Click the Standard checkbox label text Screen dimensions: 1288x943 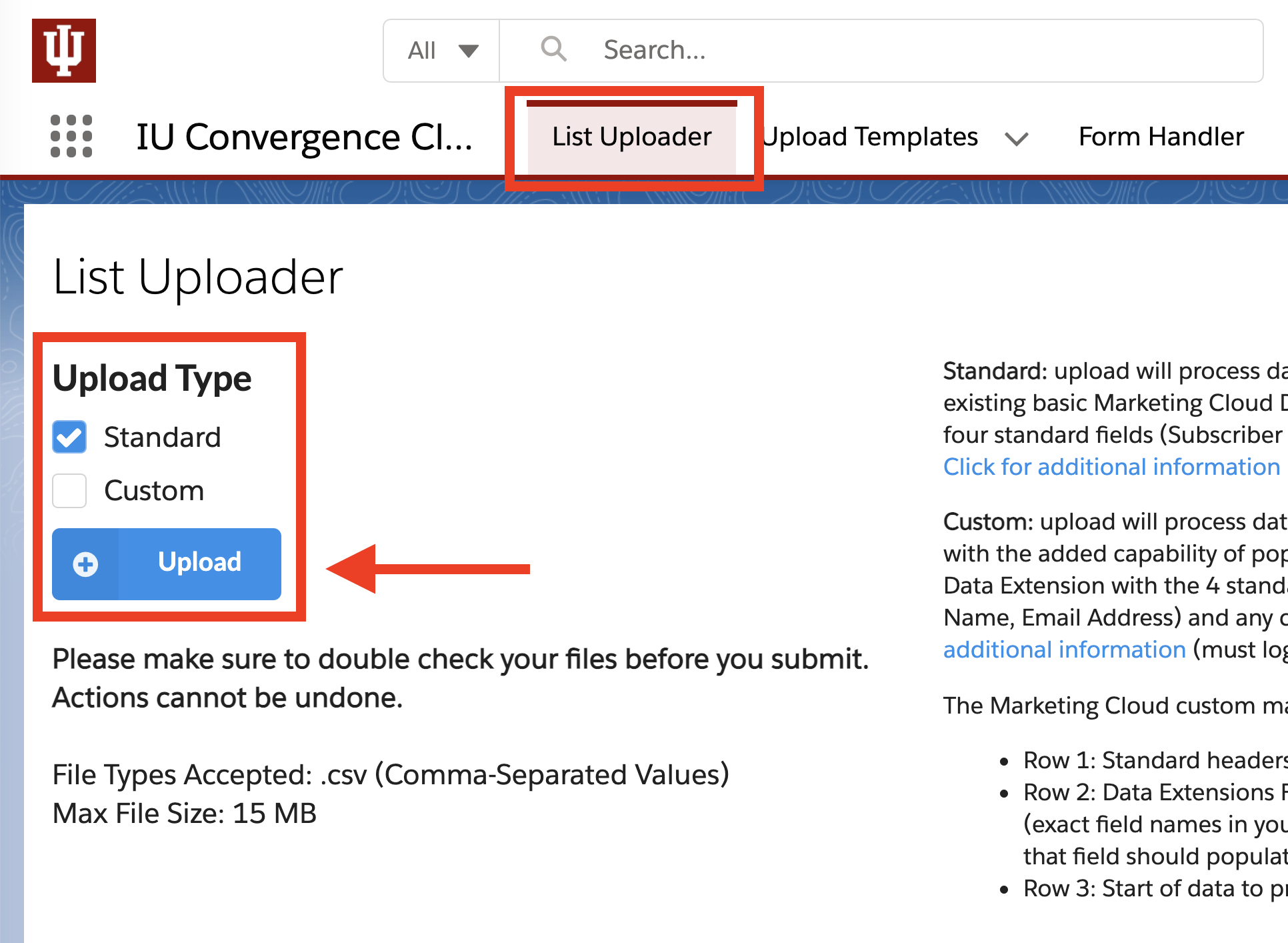[x=163, y=437]
